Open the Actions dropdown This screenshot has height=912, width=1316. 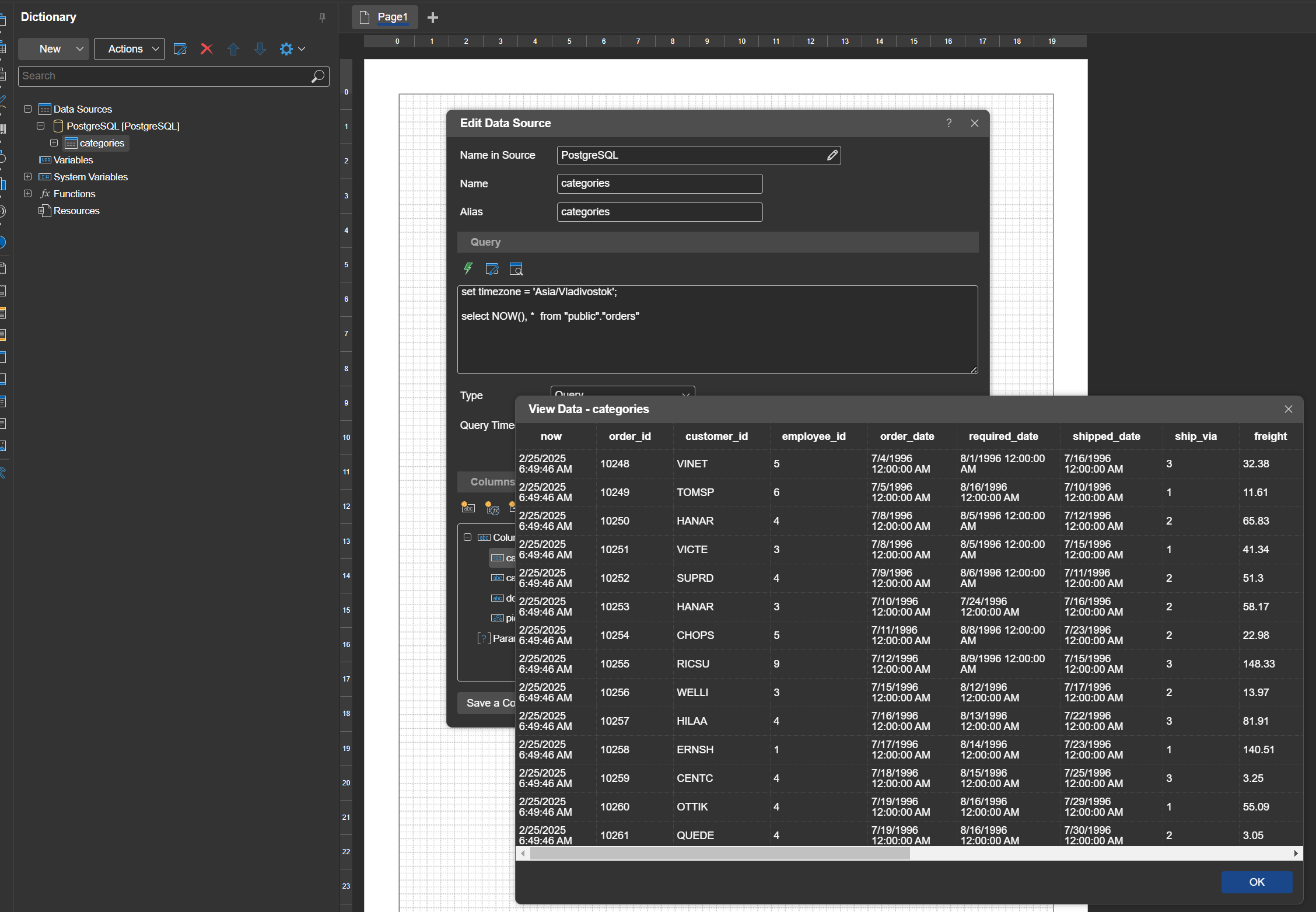[129, 49]
